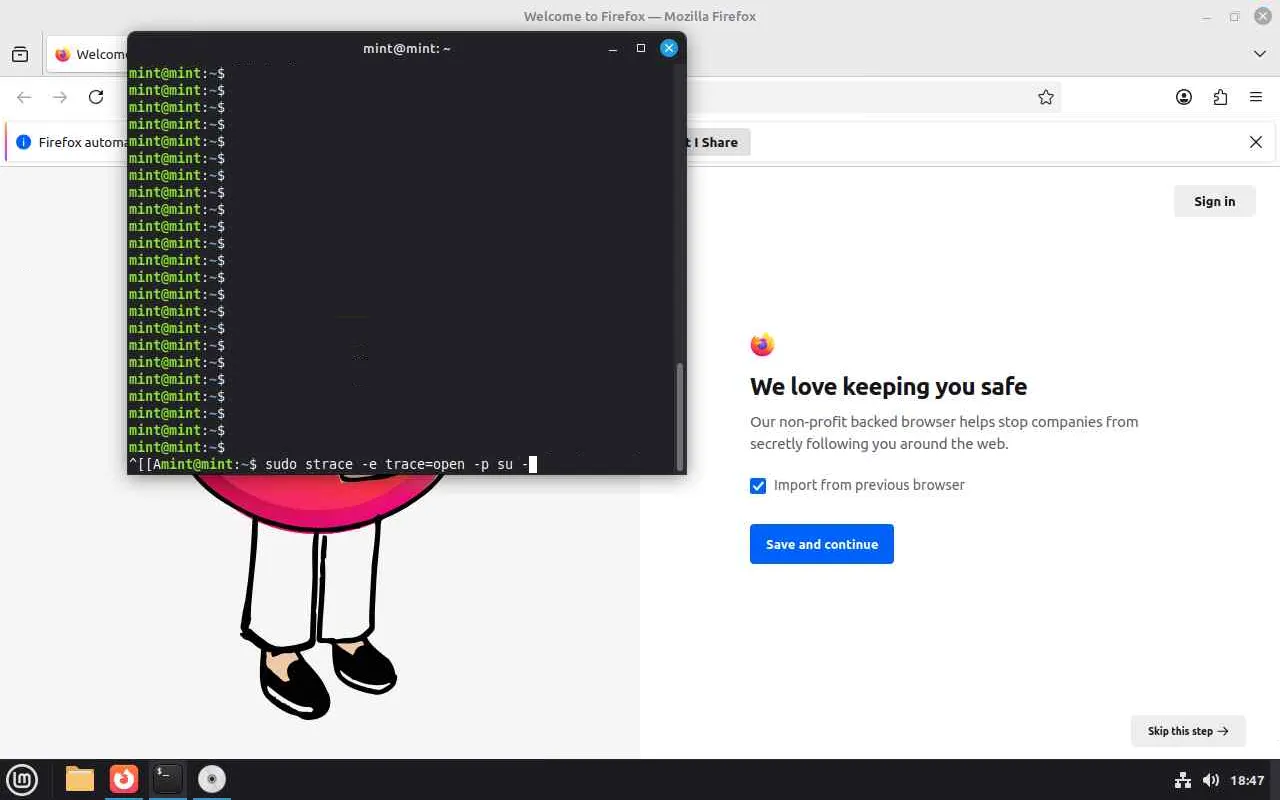
Task: Maximize the terminal window
Action: (641, 48)
